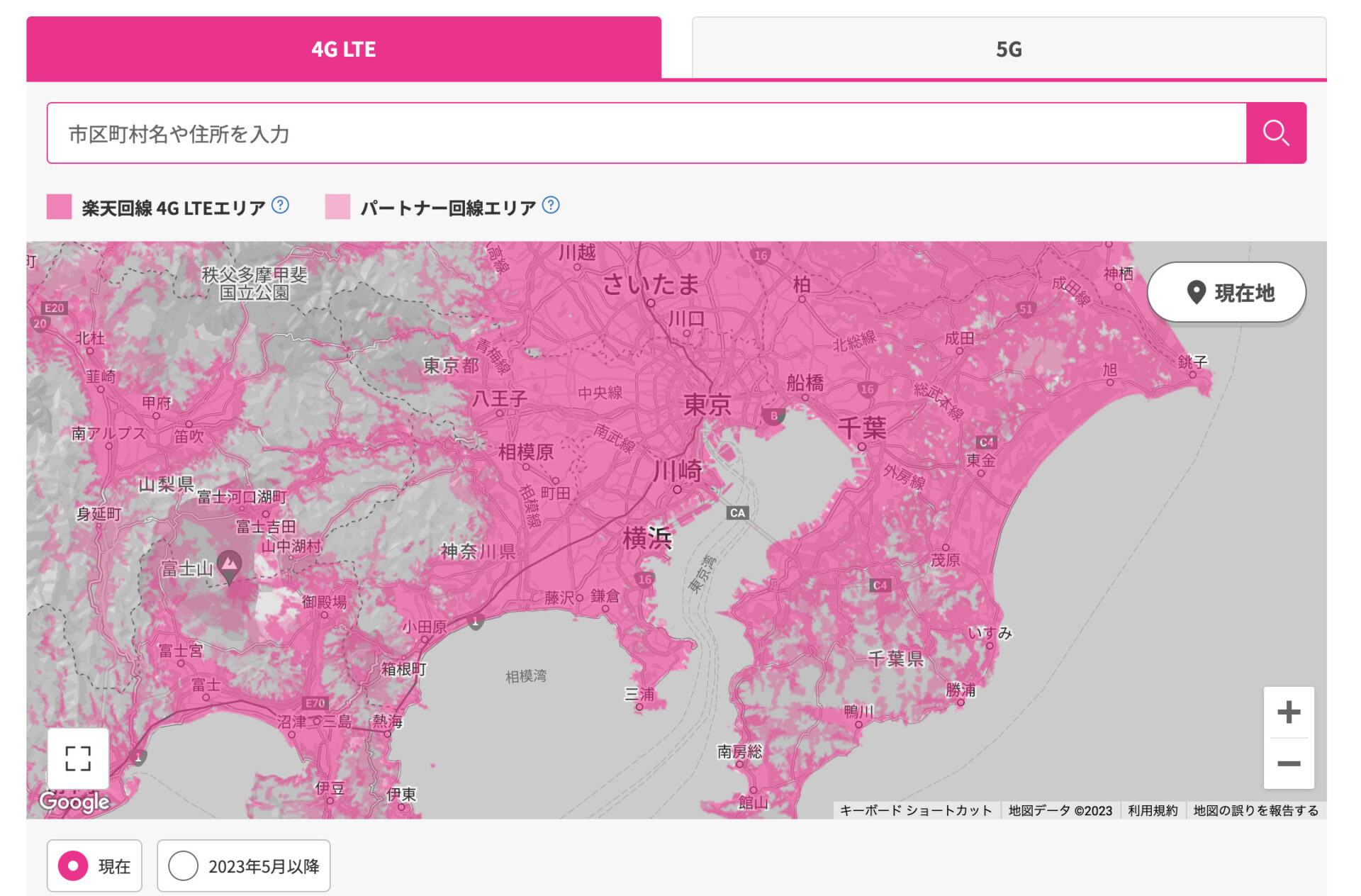
Task: Click the 富士山 mountain marker icon
Action: [x=229, y=566]
